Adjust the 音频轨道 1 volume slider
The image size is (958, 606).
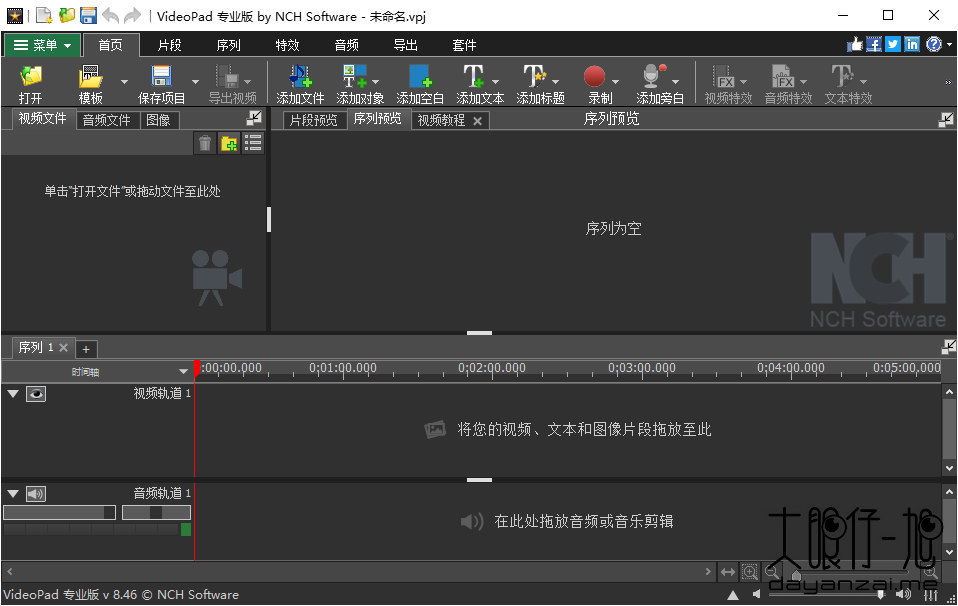(x=59, y=512)
